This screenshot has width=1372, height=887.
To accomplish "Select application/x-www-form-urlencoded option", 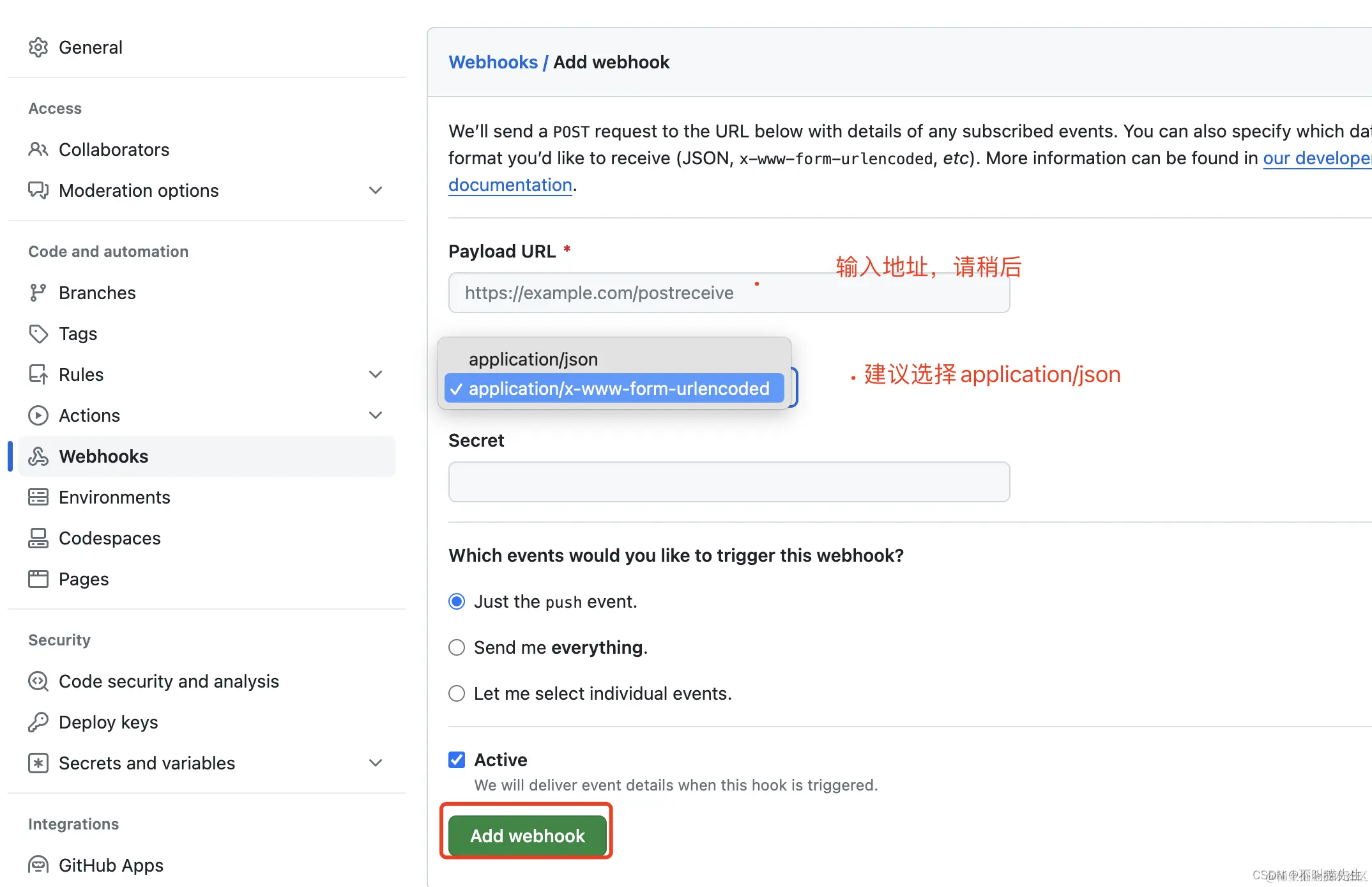I will pyautogui.click(x=618, y=389).
